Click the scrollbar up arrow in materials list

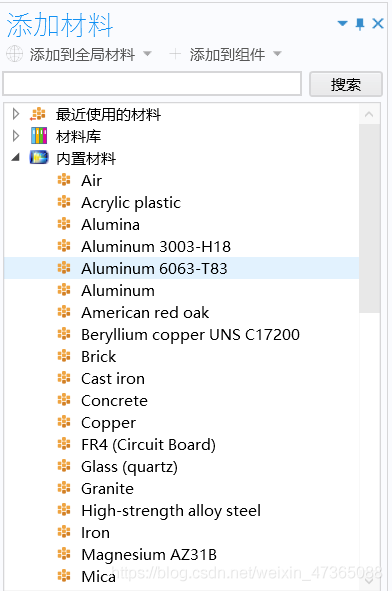coord(369,114)
